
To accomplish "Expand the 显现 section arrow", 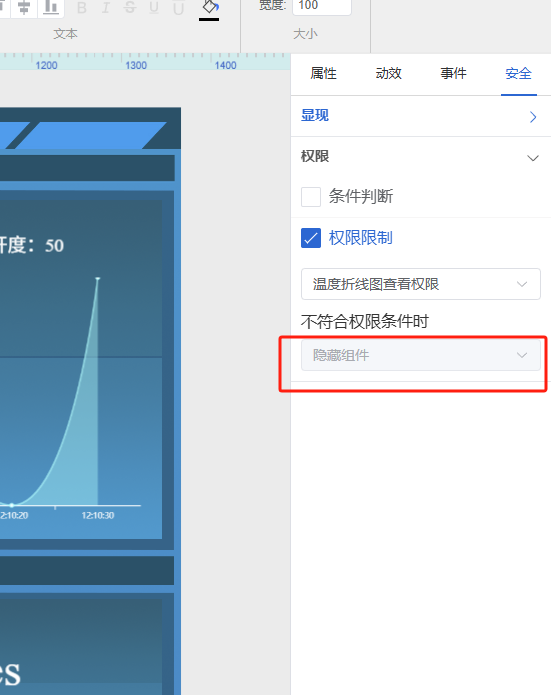I will pos(533,117).
